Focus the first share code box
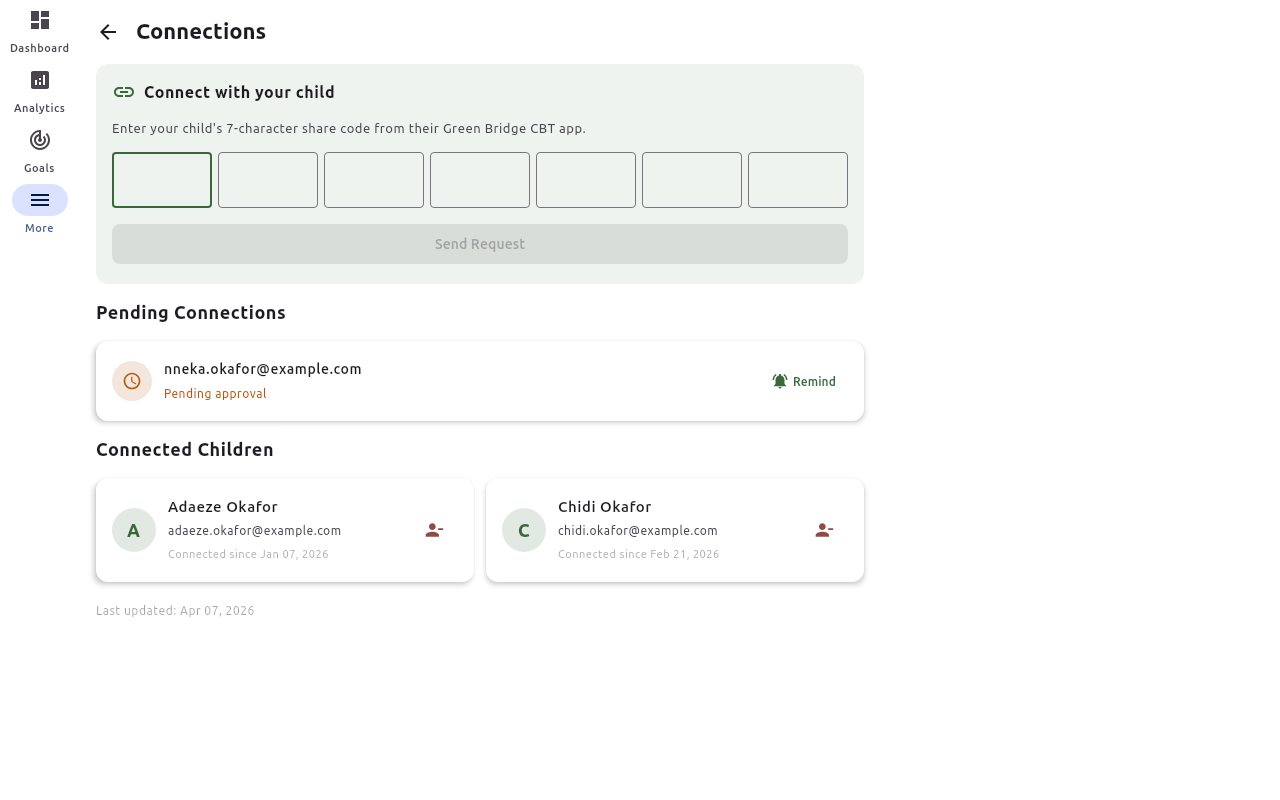 coord(162,180)
